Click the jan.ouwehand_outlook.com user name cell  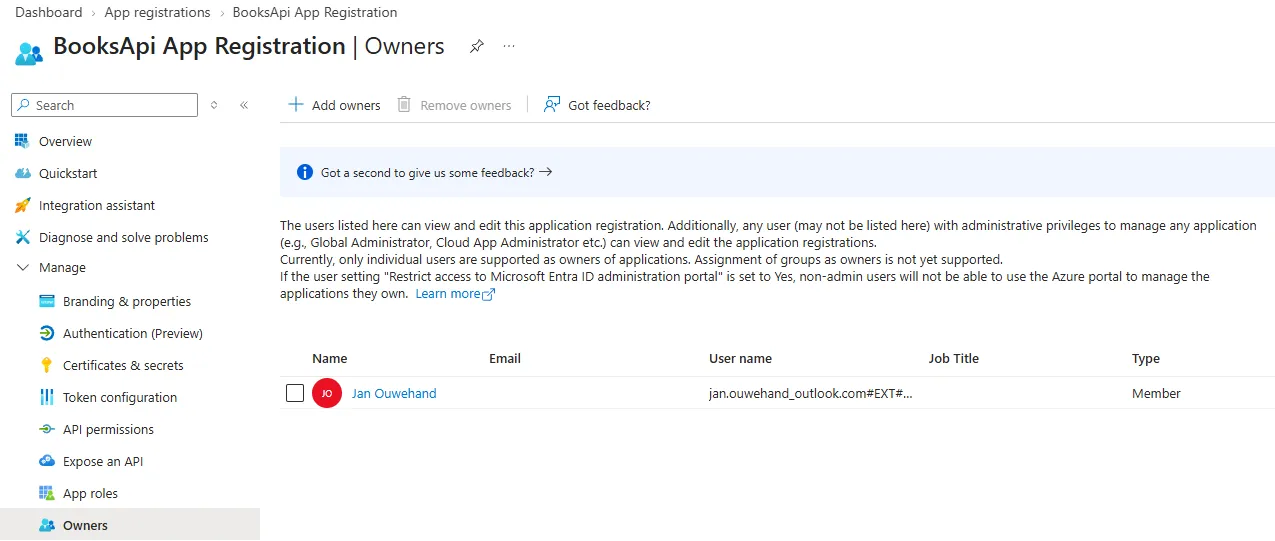(x=811, y=393)
